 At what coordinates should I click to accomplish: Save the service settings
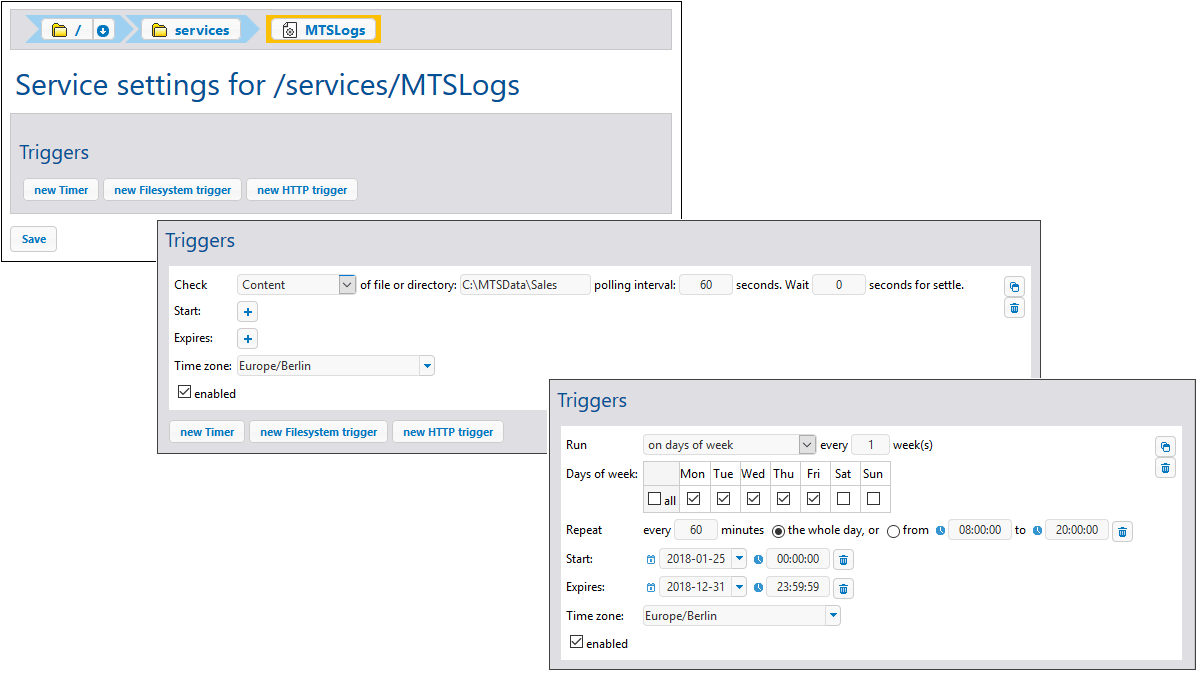pyautogui.click(x=34, y=239)
